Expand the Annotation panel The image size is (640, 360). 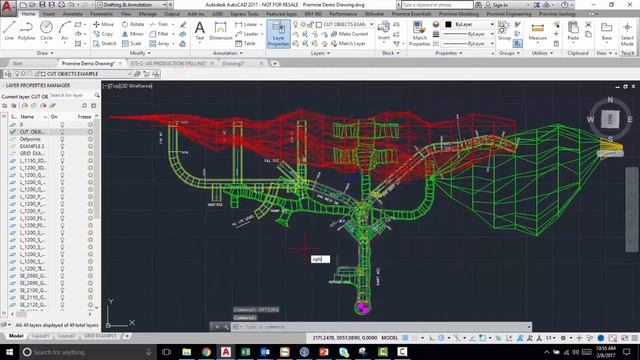coord(228,53)
